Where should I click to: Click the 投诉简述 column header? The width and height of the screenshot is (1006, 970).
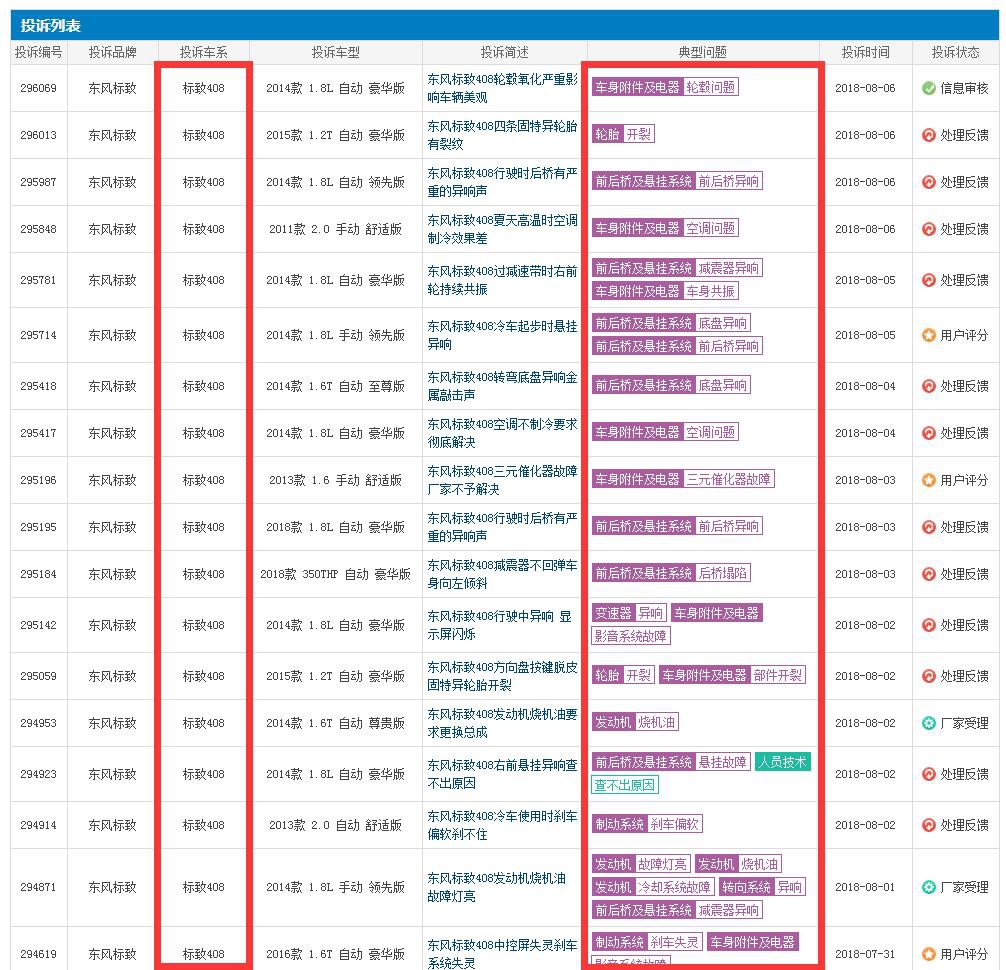point(504,53)
